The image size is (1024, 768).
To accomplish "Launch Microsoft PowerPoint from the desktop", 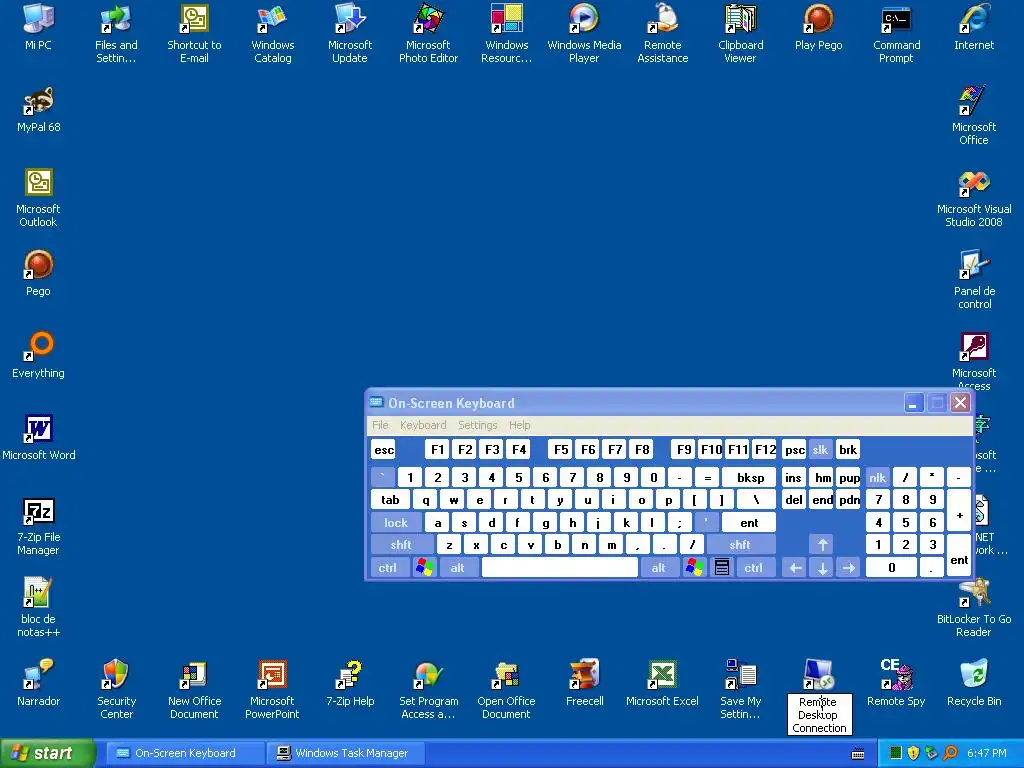I will [x=272, y=676].
